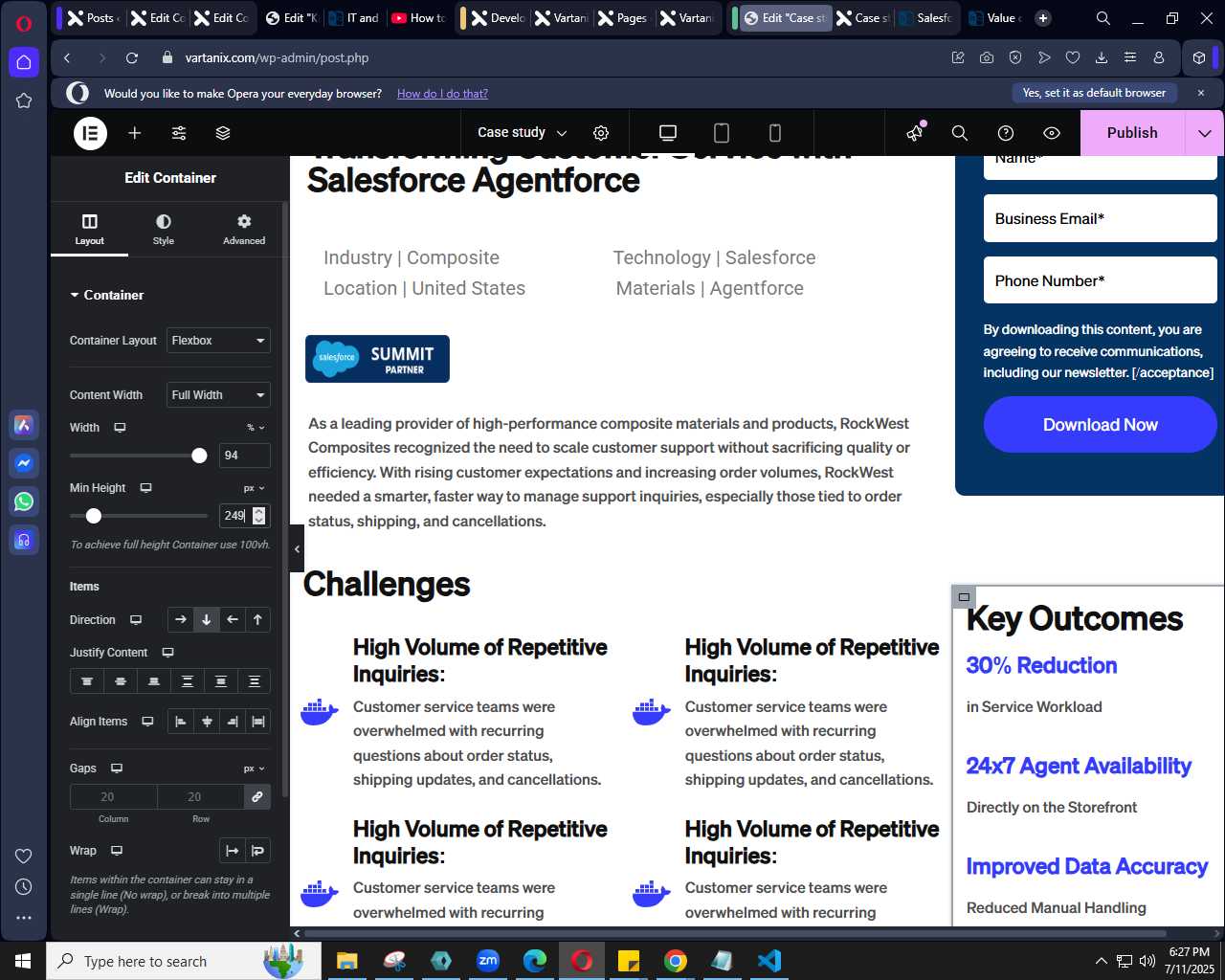This screenshot has height=980, width=1225.
Task: Change Width unit percent dropdown
Action: [x=256, y=428]
